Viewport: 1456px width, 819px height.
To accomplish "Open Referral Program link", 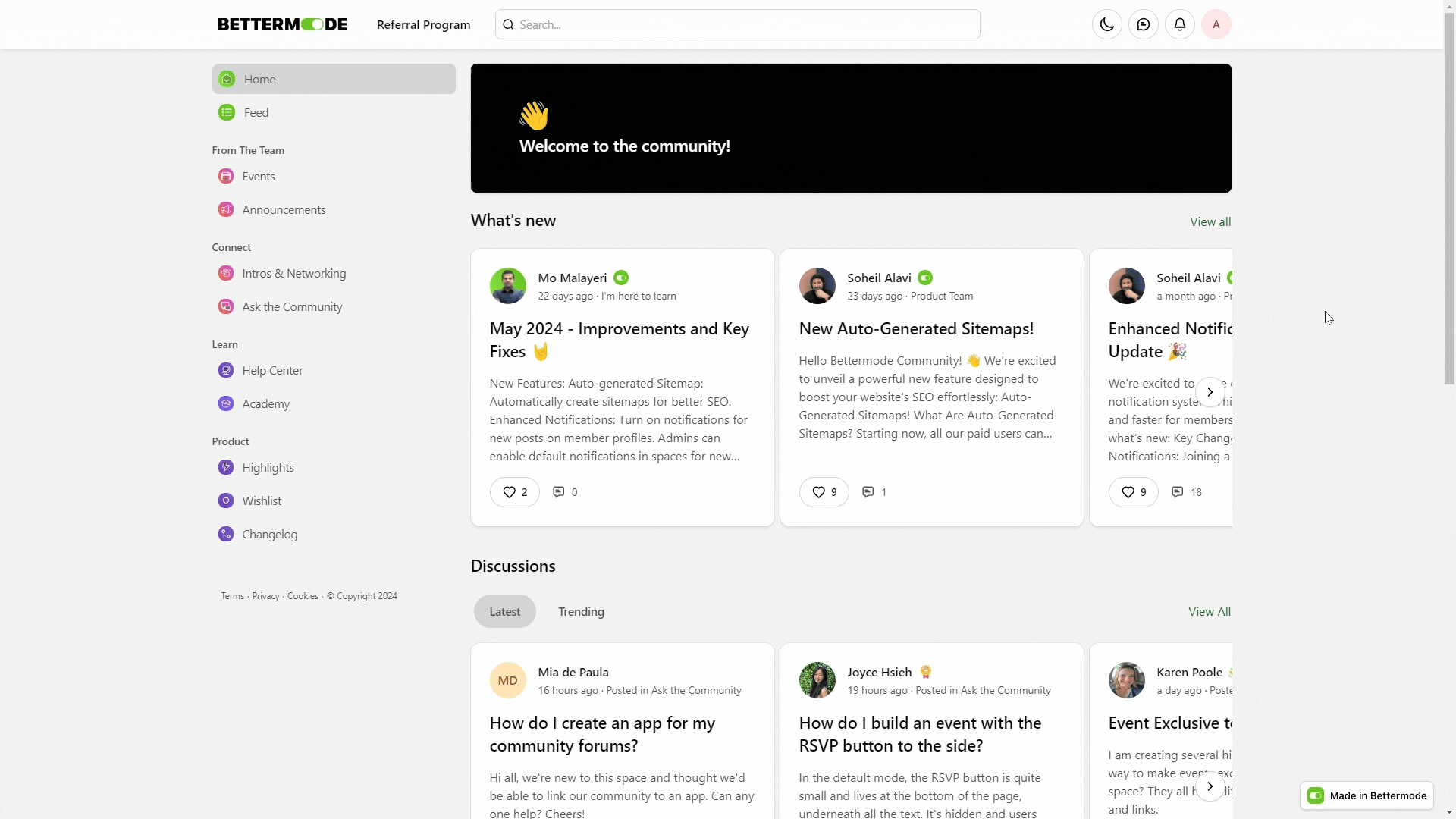I will pos(423,24).
